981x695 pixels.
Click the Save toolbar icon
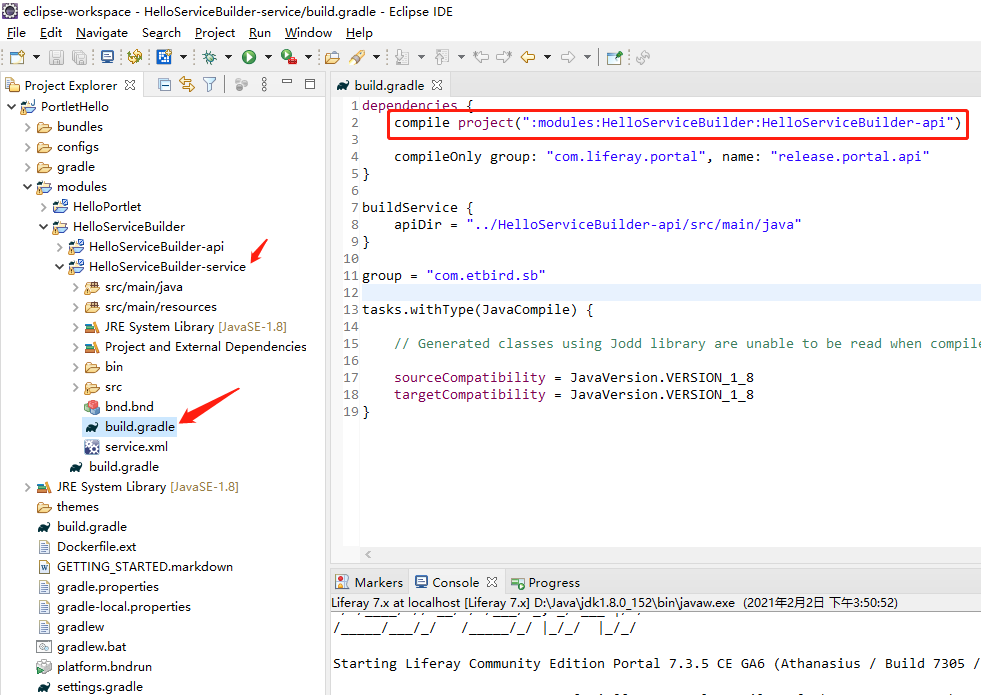coord(56,57)
